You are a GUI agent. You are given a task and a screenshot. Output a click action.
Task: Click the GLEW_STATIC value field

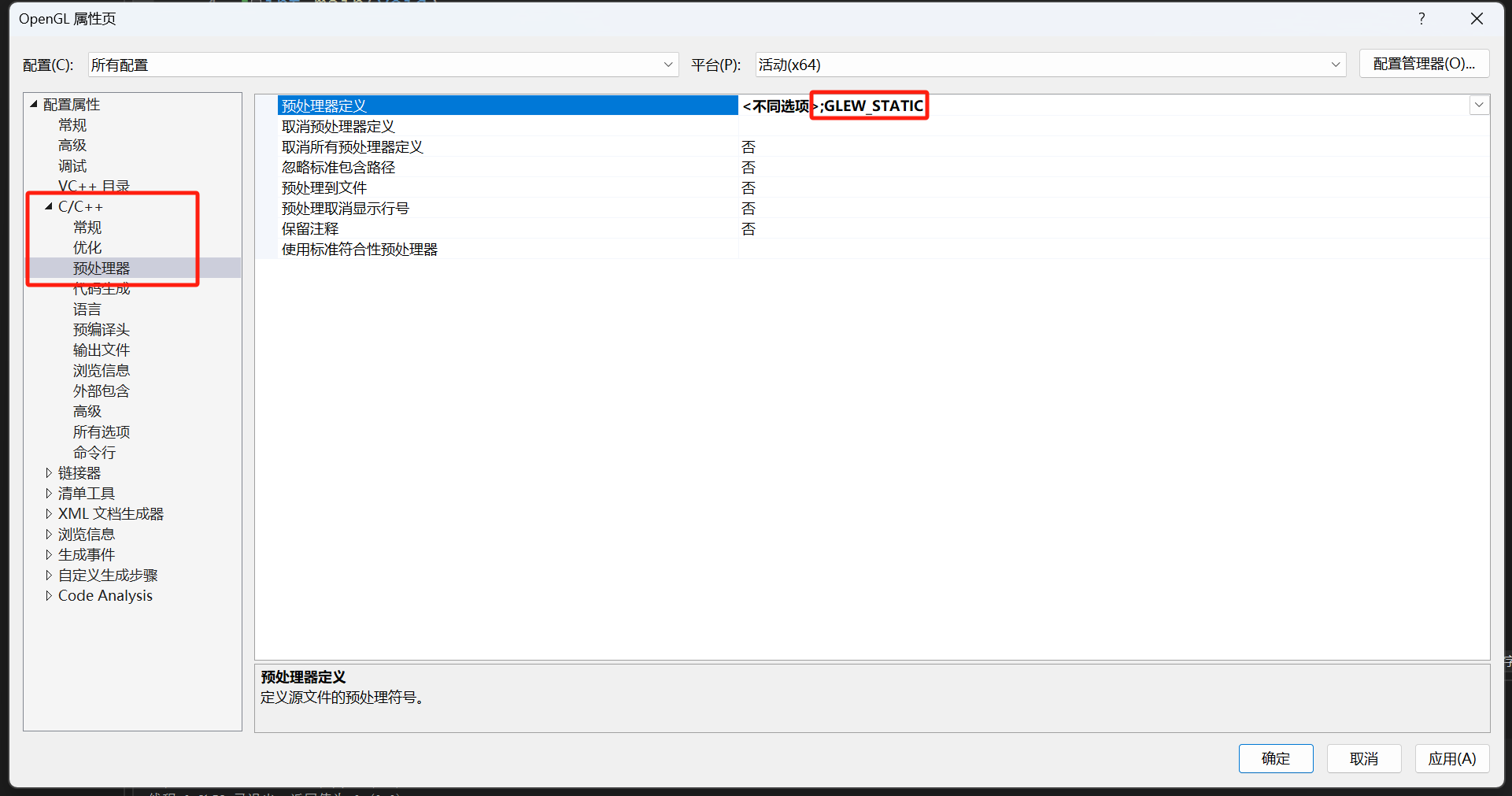(x=1104, y=106)
